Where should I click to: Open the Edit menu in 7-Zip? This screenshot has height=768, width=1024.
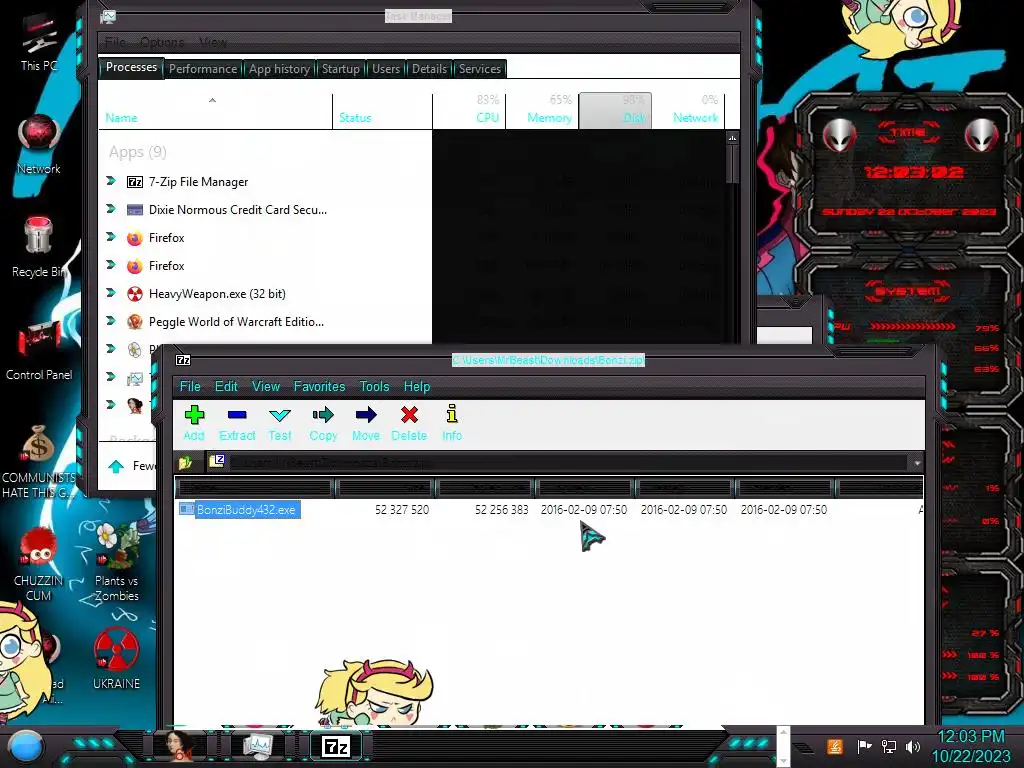[x=226, y=386]
